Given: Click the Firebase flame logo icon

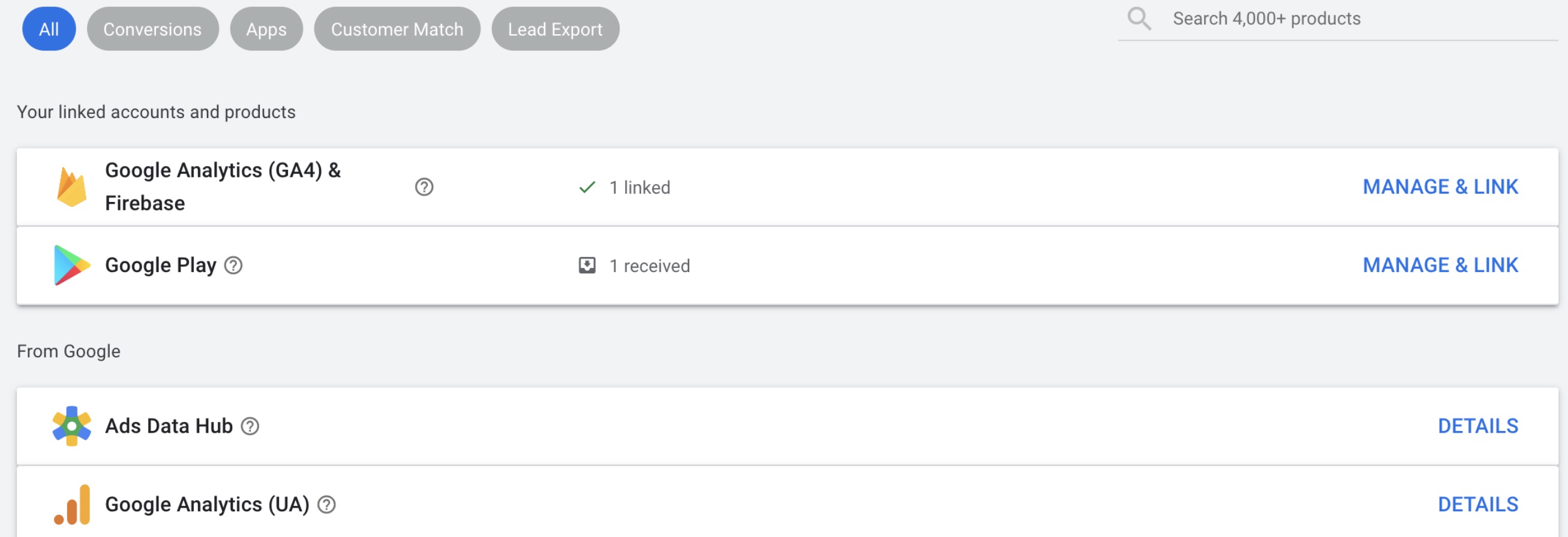Looking at the screenshot, I should (x=71, y=188).
